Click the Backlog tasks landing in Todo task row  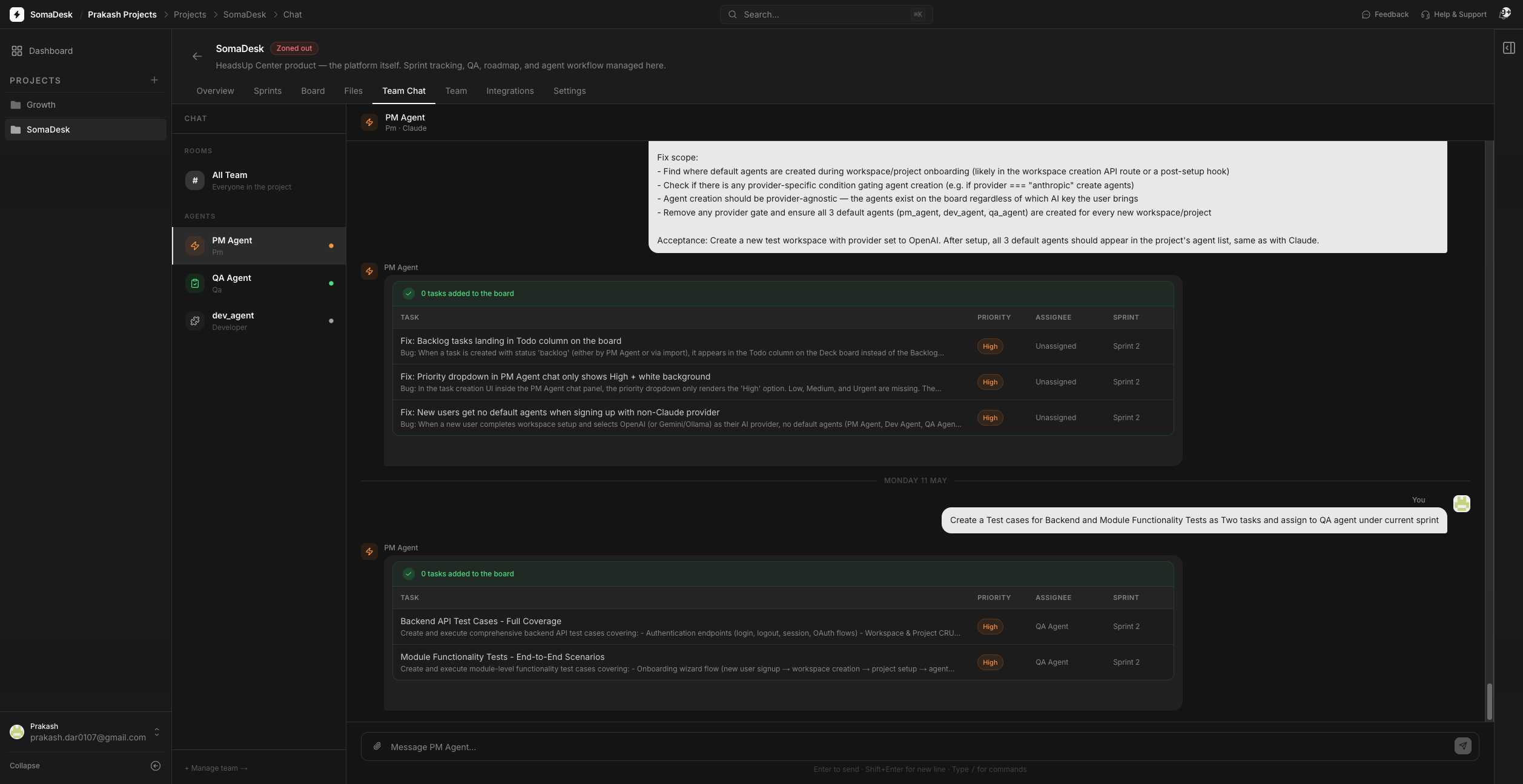pyautogui.click(x=783, y=346)
